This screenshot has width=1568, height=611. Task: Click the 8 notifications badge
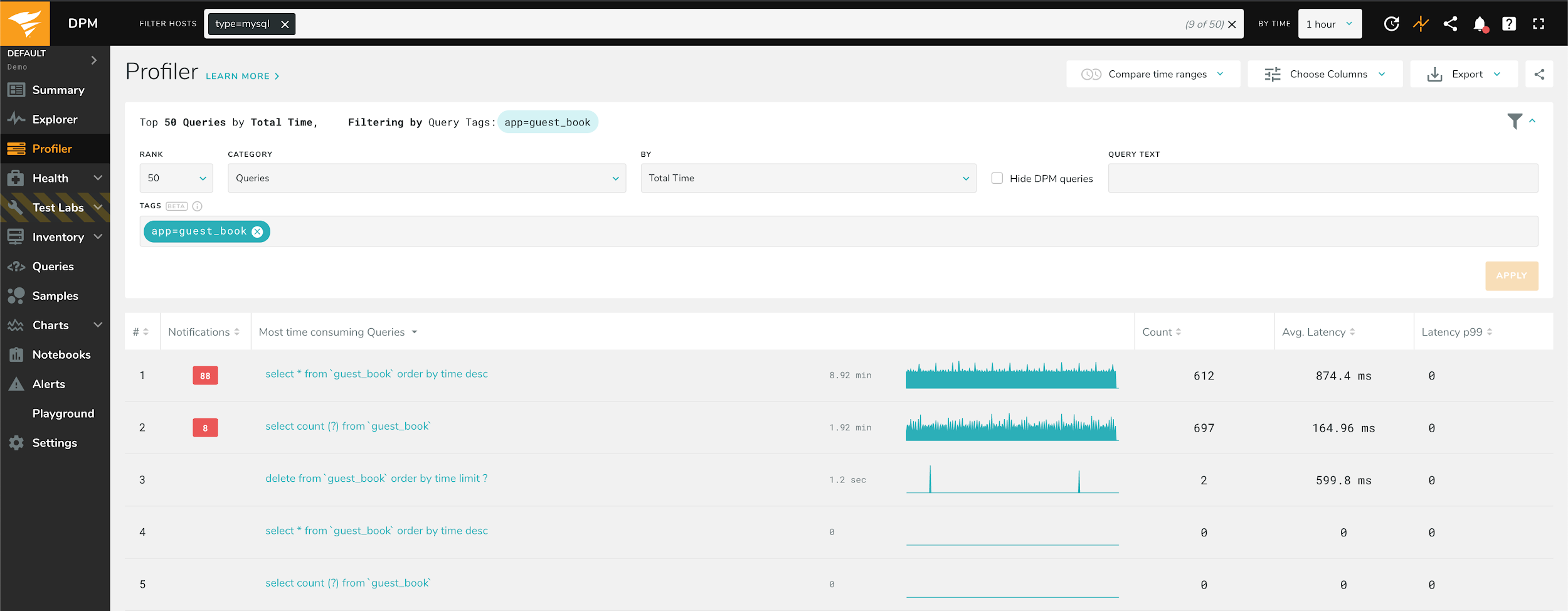(x=205, y=428)
